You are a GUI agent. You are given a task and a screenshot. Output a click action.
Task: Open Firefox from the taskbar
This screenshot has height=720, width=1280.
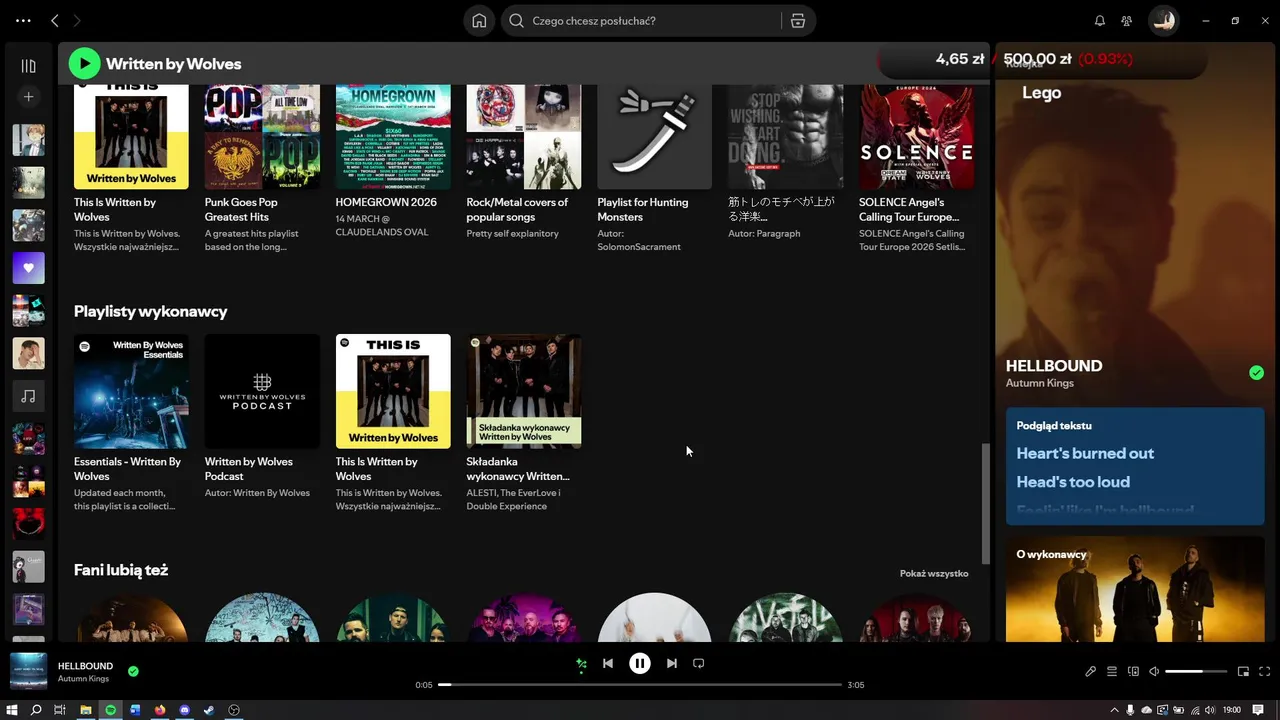click(x=160, y=710)
